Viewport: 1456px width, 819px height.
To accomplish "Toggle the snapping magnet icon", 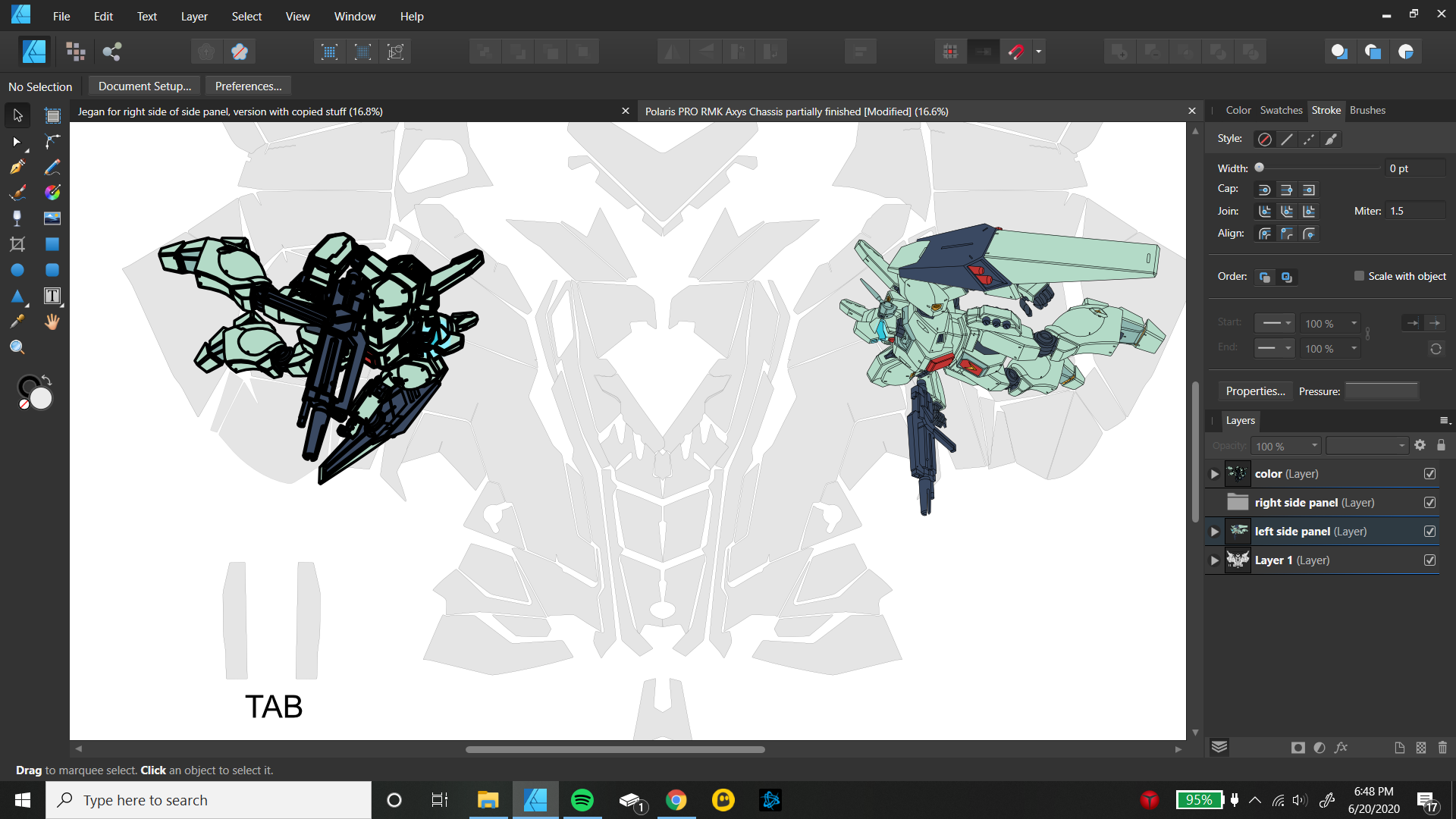I will coord(1016,52).
